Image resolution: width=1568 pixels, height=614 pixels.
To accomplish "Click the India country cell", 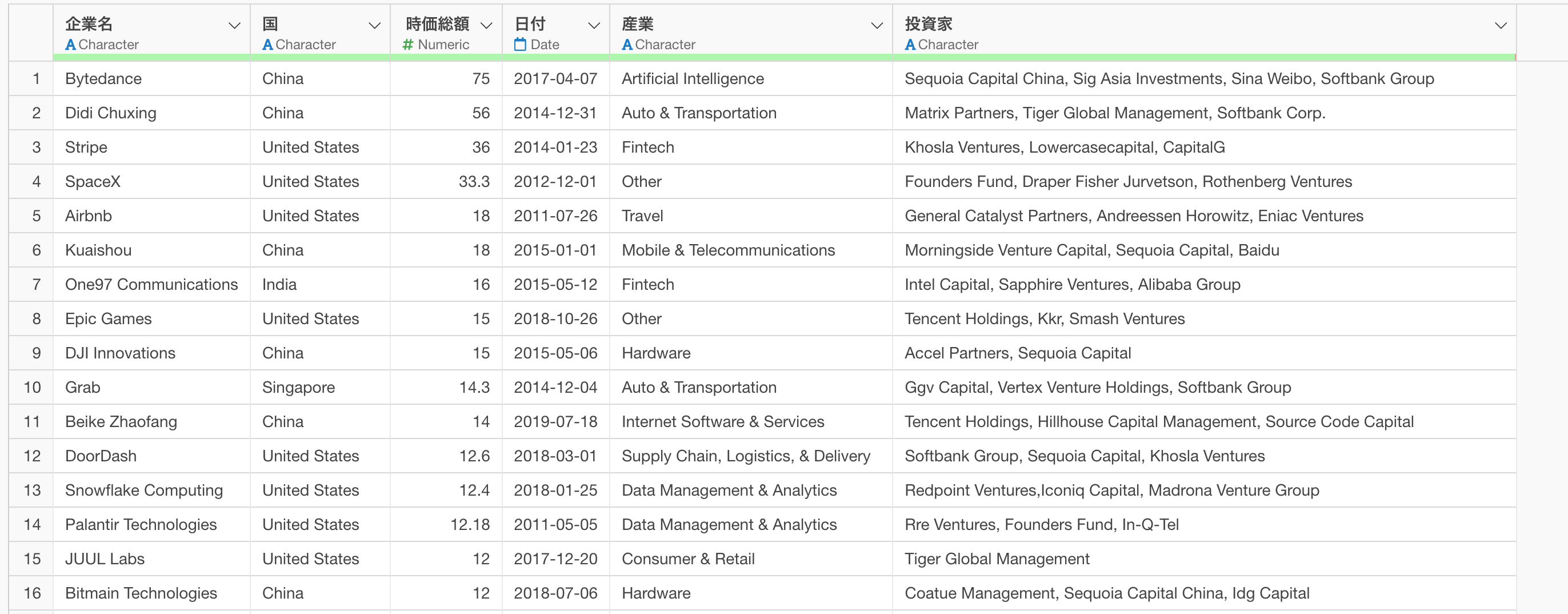I will (x=320, y=285).
